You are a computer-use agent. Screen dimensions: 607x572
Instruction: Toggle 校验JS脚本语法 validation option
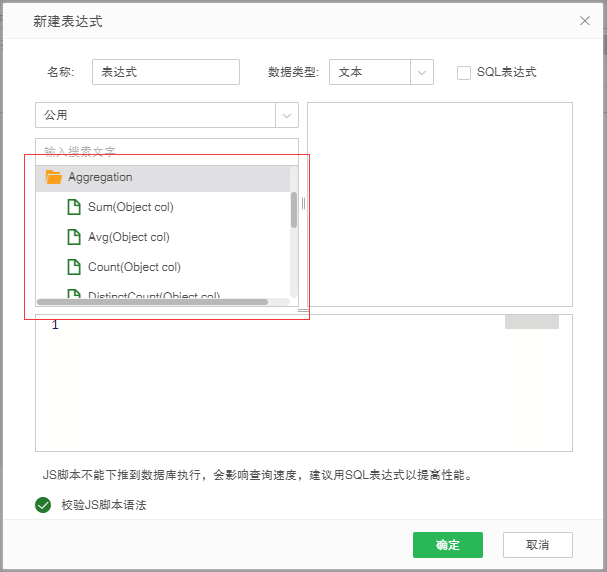coord(103,505)
